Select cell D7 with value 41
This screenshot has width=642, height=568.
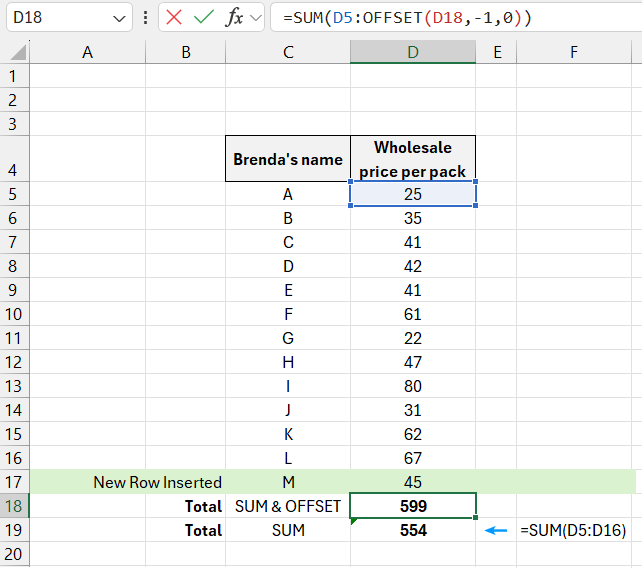click(x=413, y=242)
